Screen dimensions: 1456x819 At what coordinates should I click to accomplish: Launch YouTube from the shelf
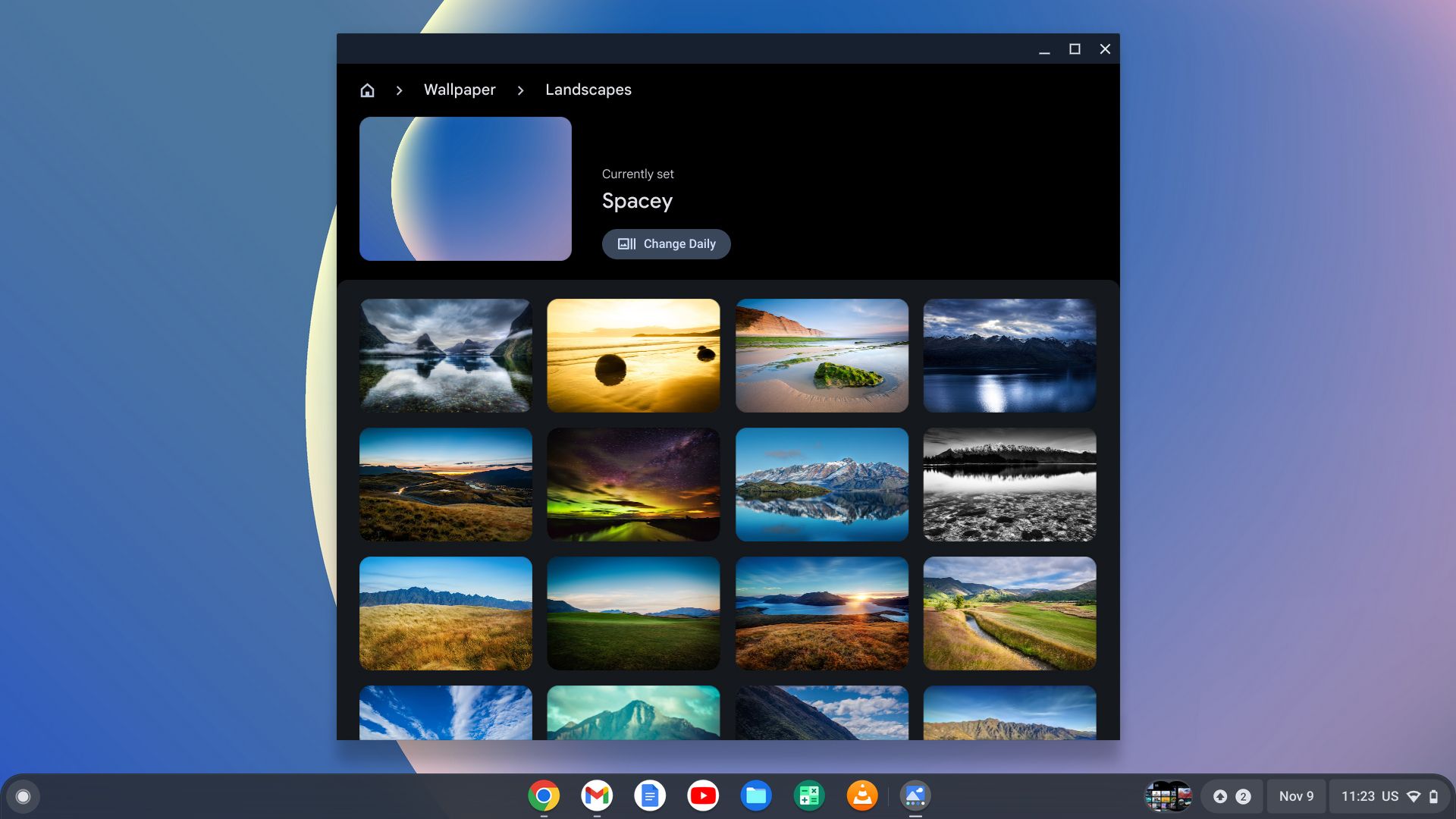tap(703, 795)
